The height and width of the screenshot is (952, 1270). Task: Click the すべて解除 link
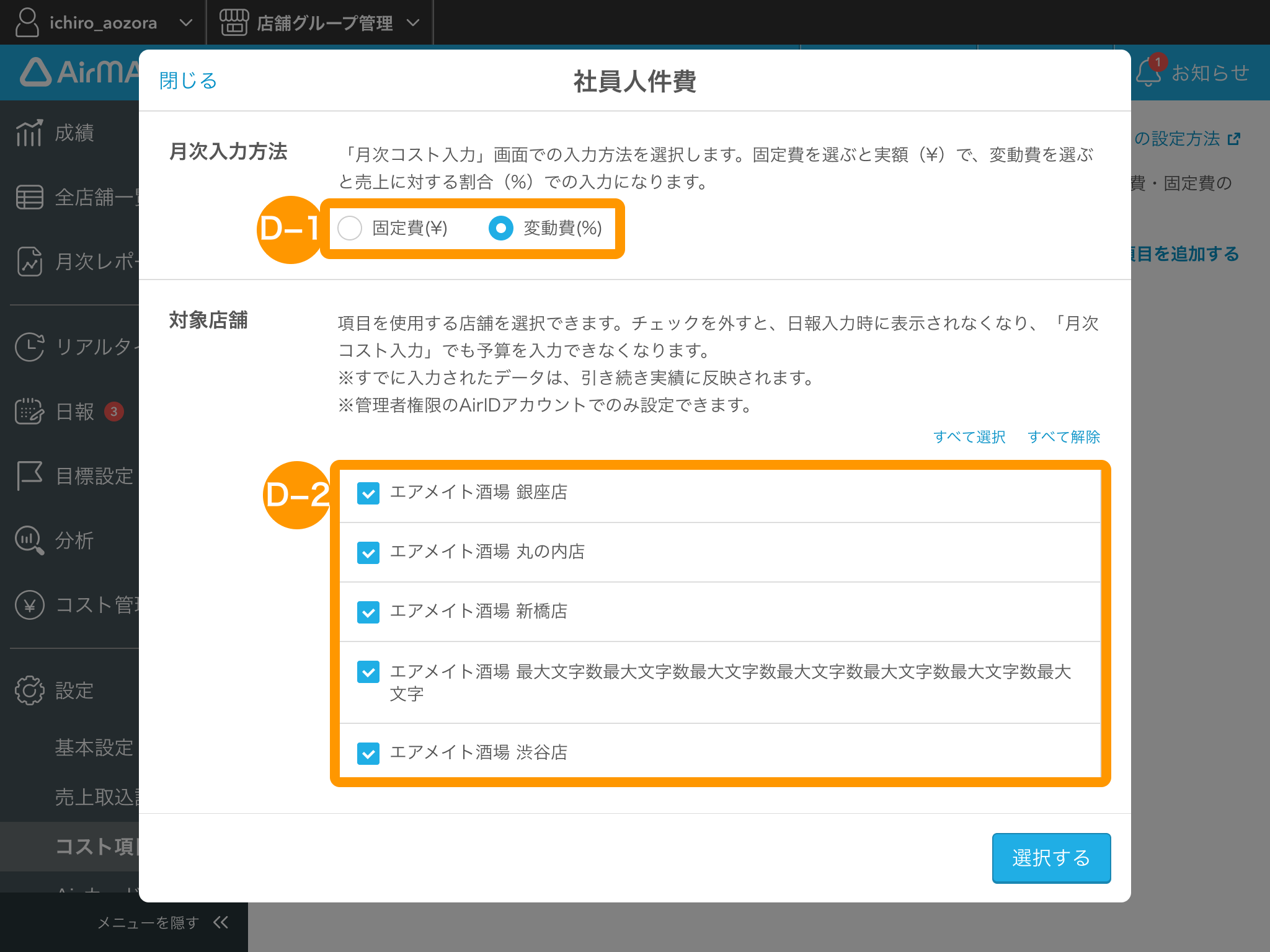(x=1064, y=437)
